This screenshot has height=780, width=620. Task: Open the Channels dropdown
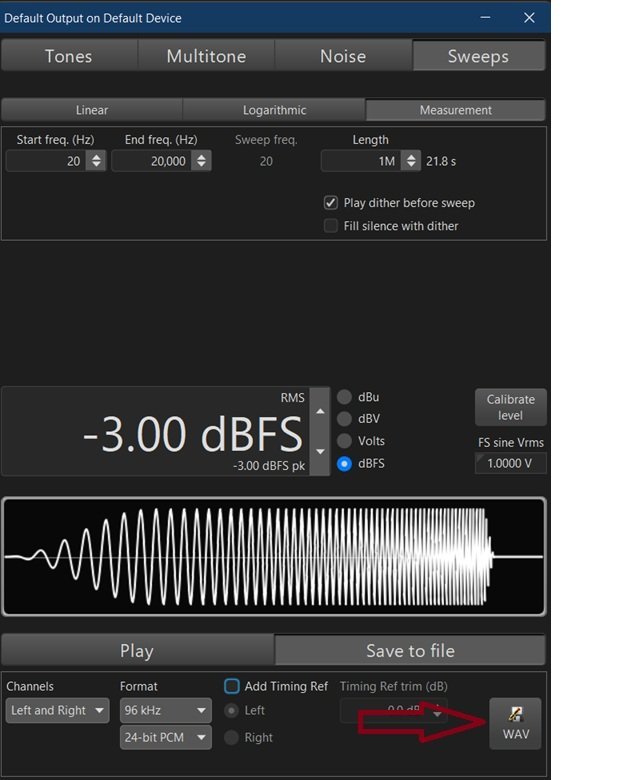coord(57,711)
